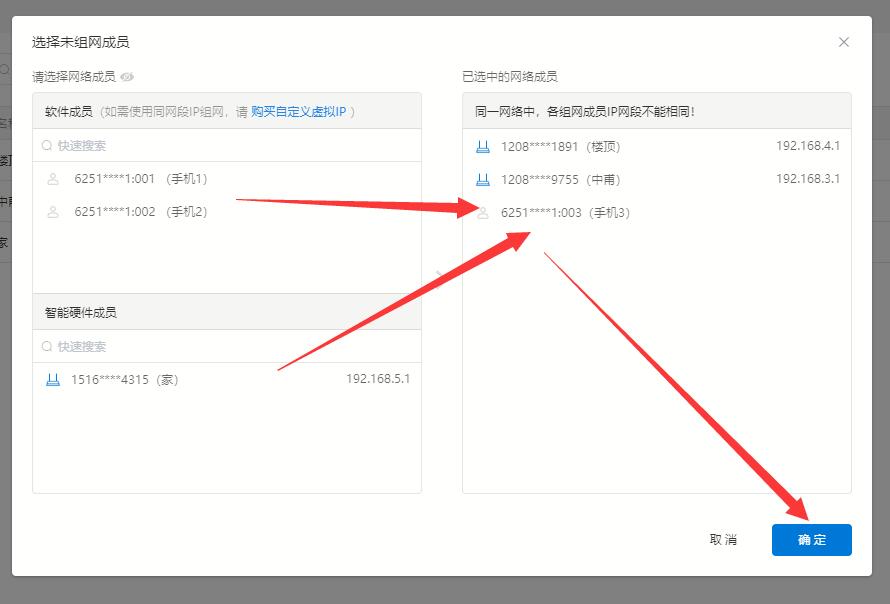Select member 6251****1:001 (手机1)
890x604 pixels.
click(227, 179)
